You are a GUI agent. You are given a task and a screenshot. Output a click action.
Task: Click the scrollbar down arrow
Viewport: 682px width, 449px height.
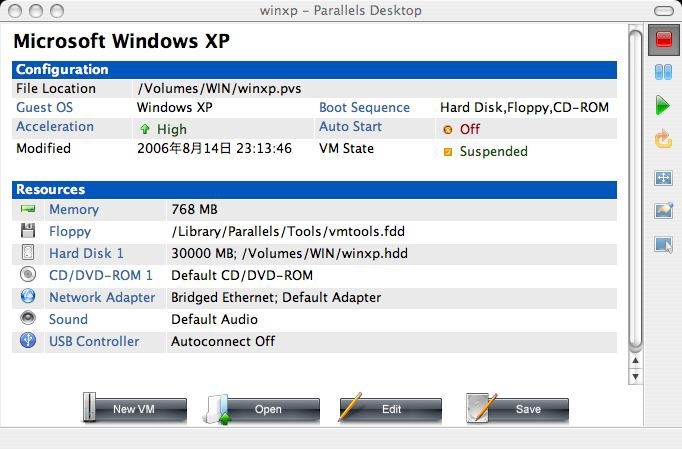click(x=635, y=377)
